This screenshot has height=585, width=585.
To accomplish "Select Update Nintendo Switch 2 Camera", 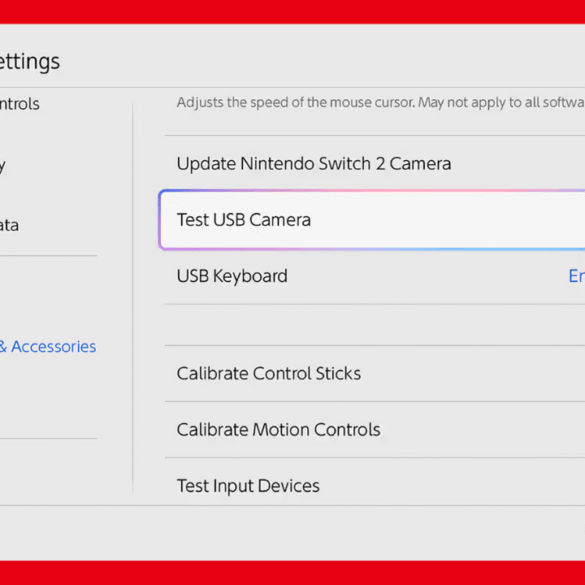I will coord(375,163).
